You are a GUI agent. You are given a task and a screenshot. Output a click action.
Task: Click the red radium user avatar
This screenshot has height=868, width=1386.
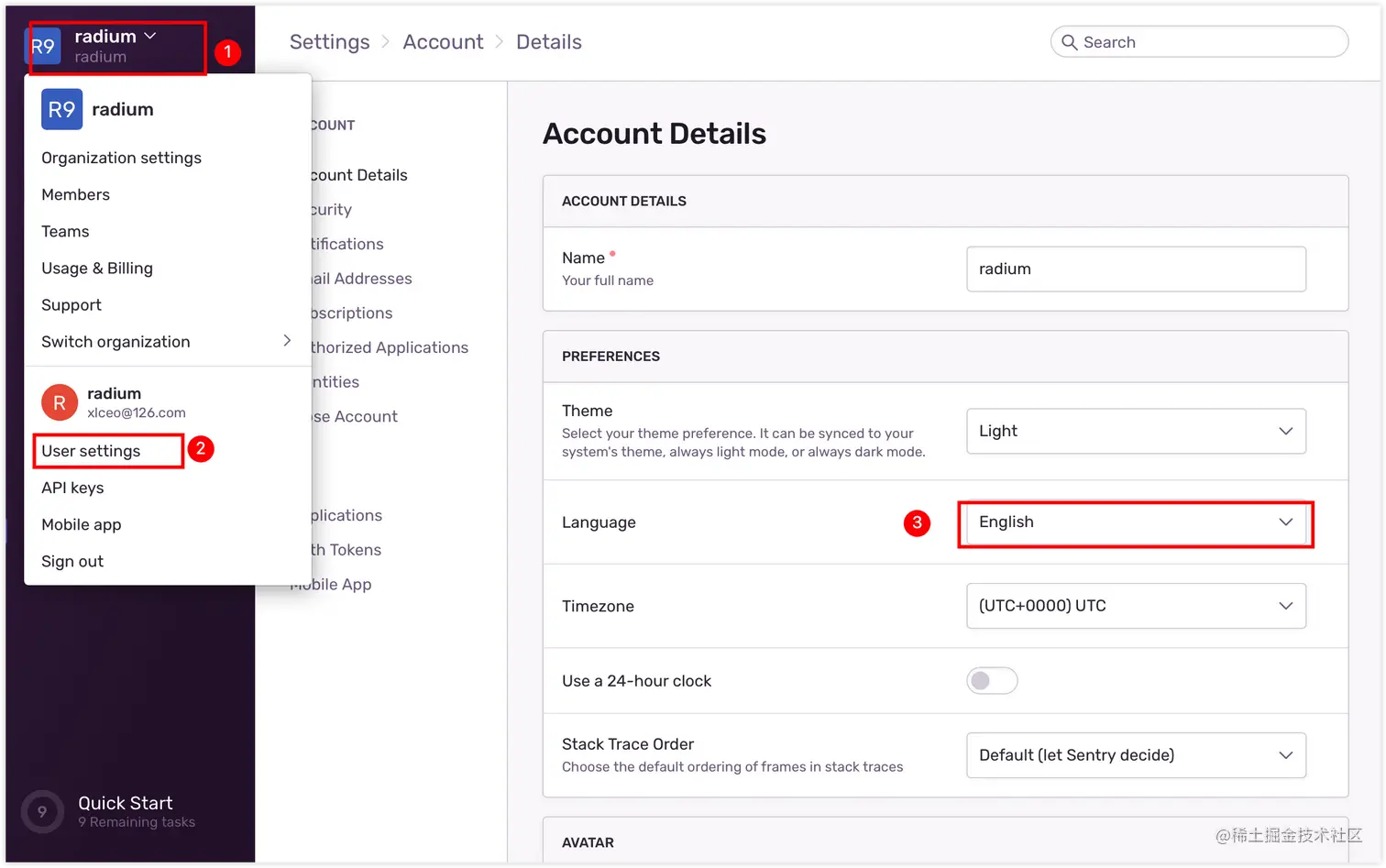click(59, 401)
